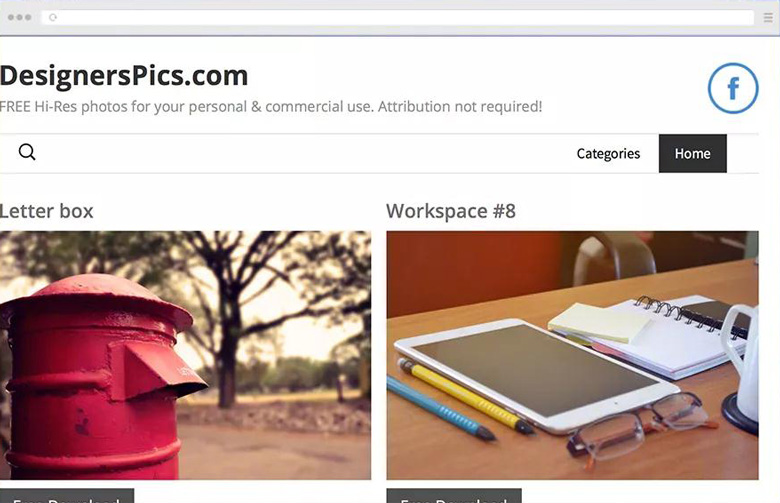Open the red letter box photo
780x503 pixels.
tap(185, 355)
